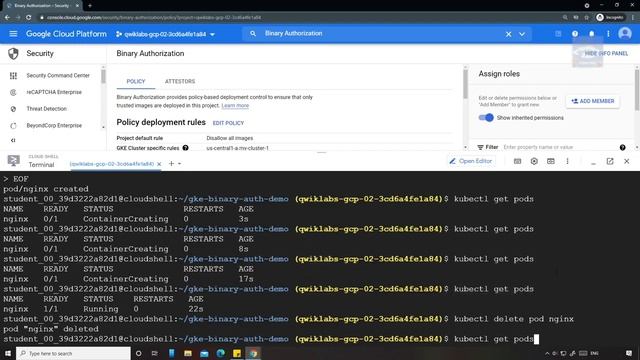This screenshot has width=640, height=360.
Task: Bookmark this page with the star
Action: click(x=587, y=18)
